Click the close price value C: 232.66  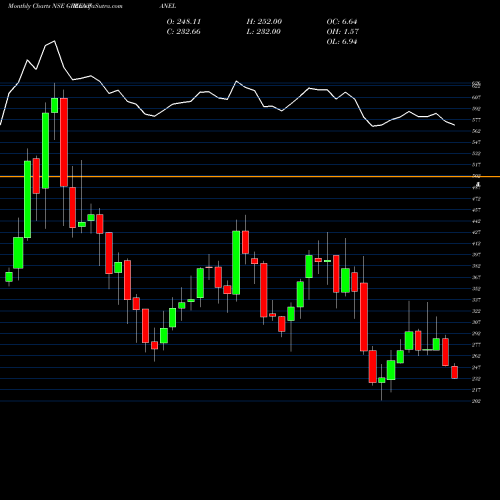(x=184, y=32)
